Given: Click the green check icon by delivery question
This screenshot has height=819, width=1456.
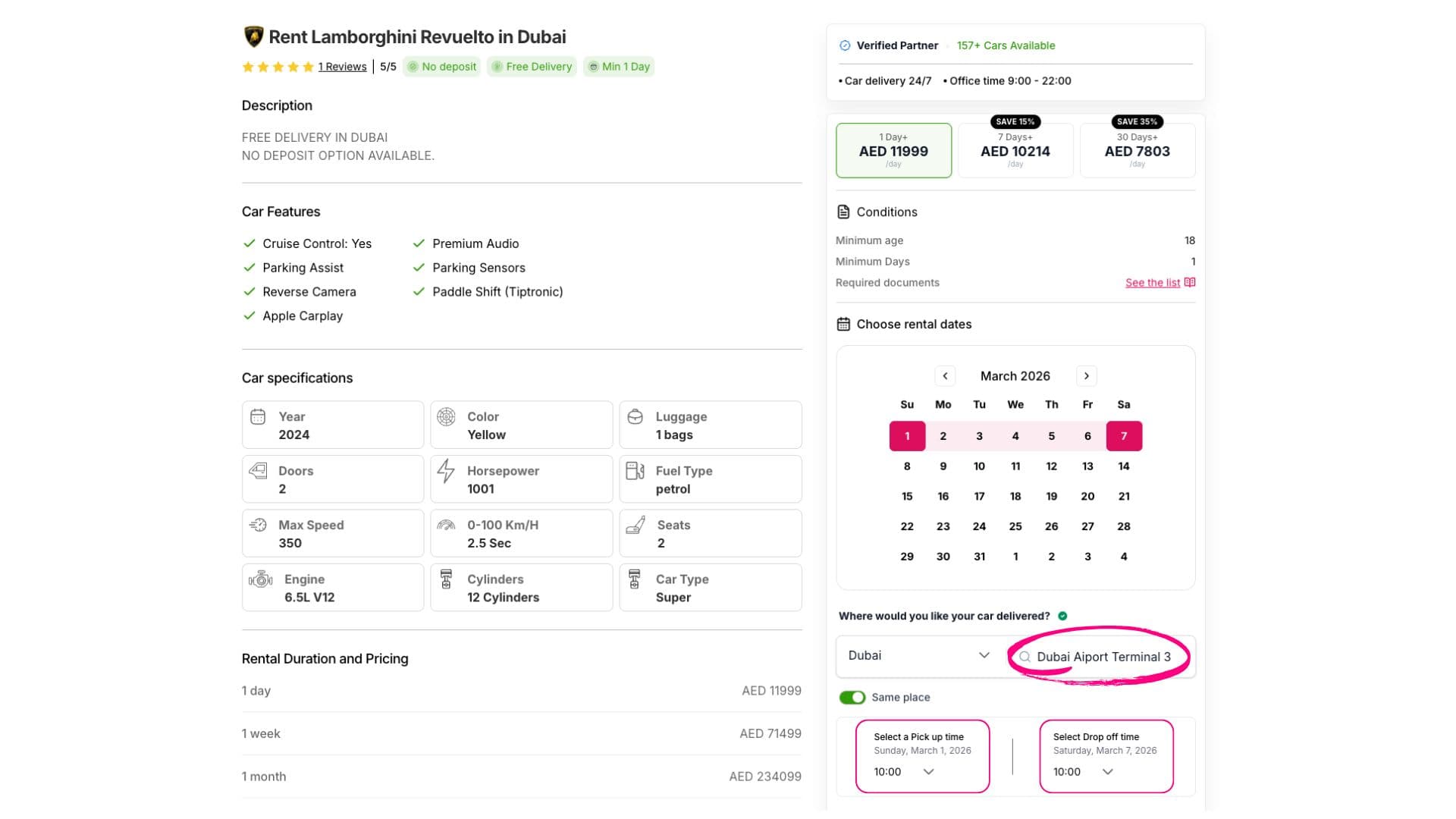Looking at the screenshot, I should pos(1062,617).
